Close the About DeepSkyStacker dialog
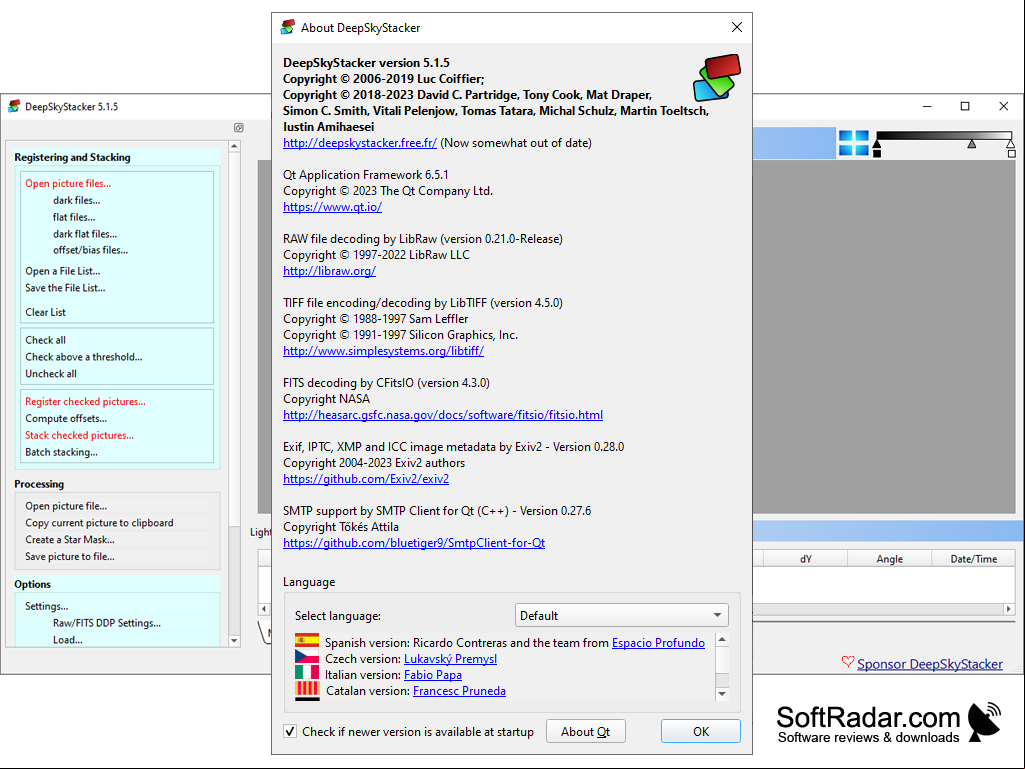 [x=737, y=27]
